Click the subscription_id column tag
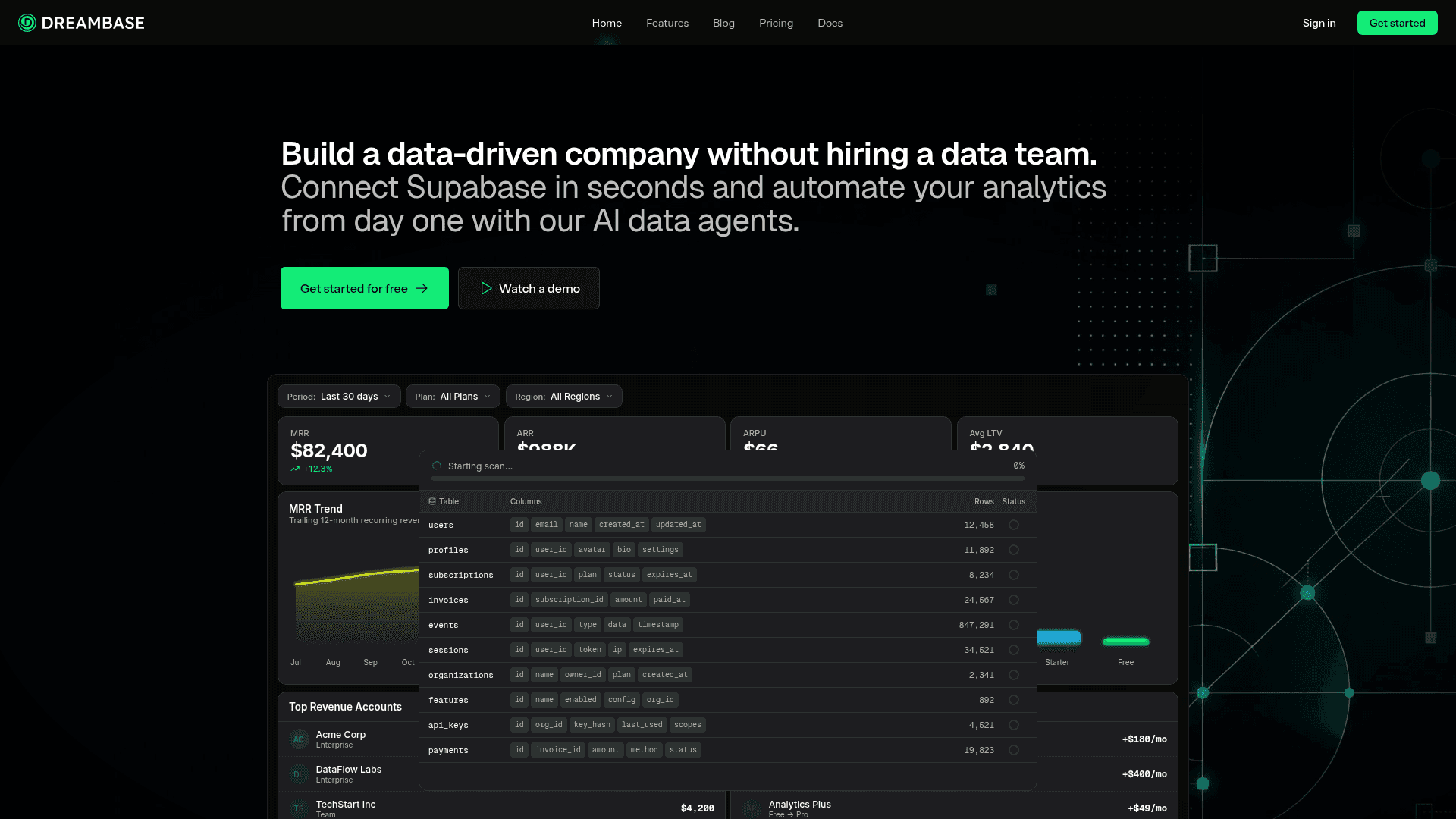The width and height of the screenshot is (1456, 819). 569,600
